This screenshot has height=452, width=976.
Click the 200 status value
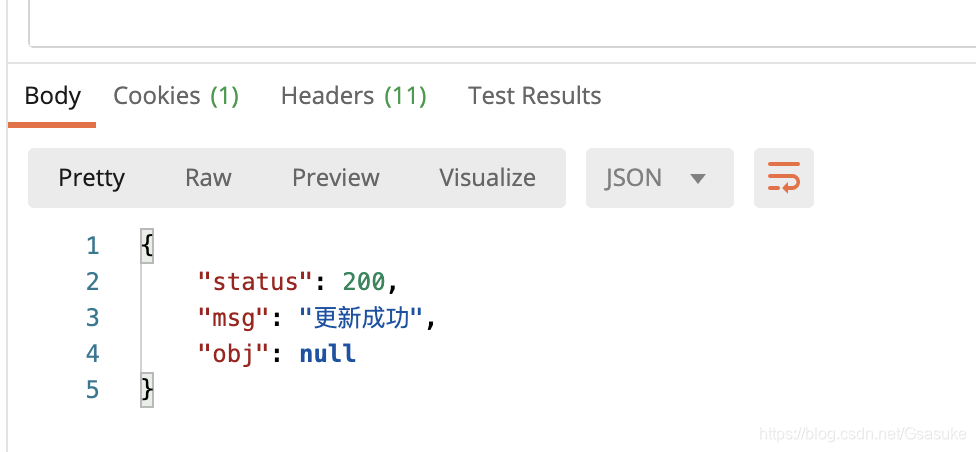(x=364, y=282)
